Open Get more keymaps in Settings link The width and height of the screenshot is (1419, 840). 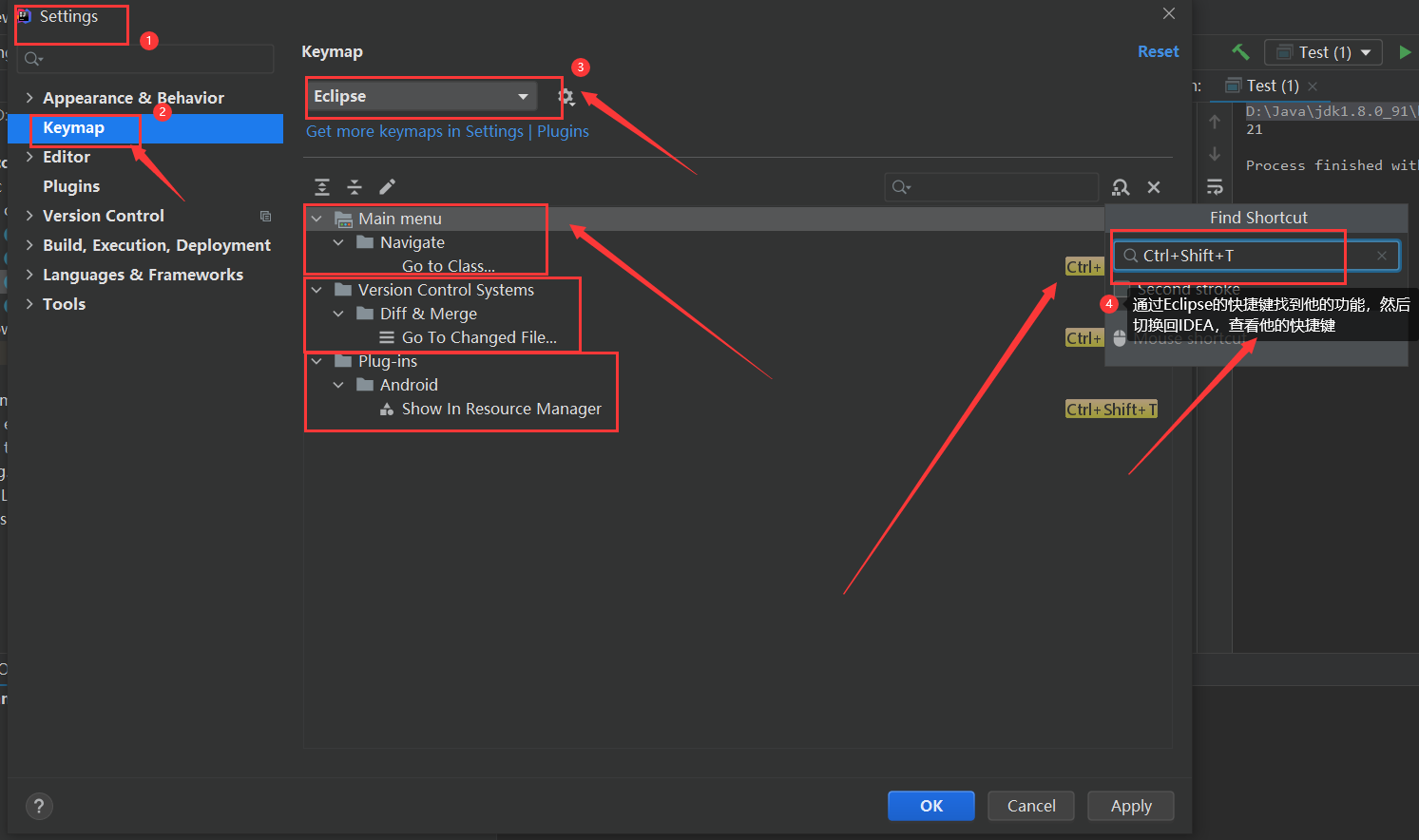414,131
